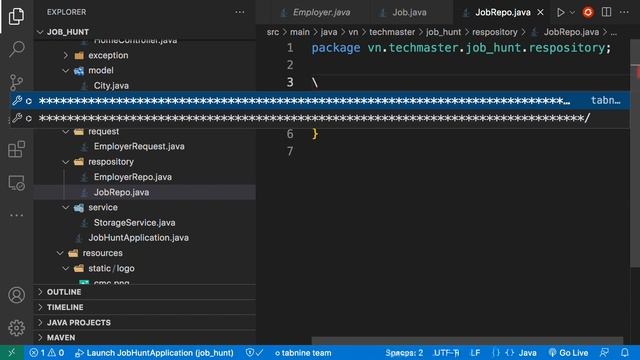This screenshot has height=360, width=640.
Task: Open tabnine team status item
Action: coord(302,353)
